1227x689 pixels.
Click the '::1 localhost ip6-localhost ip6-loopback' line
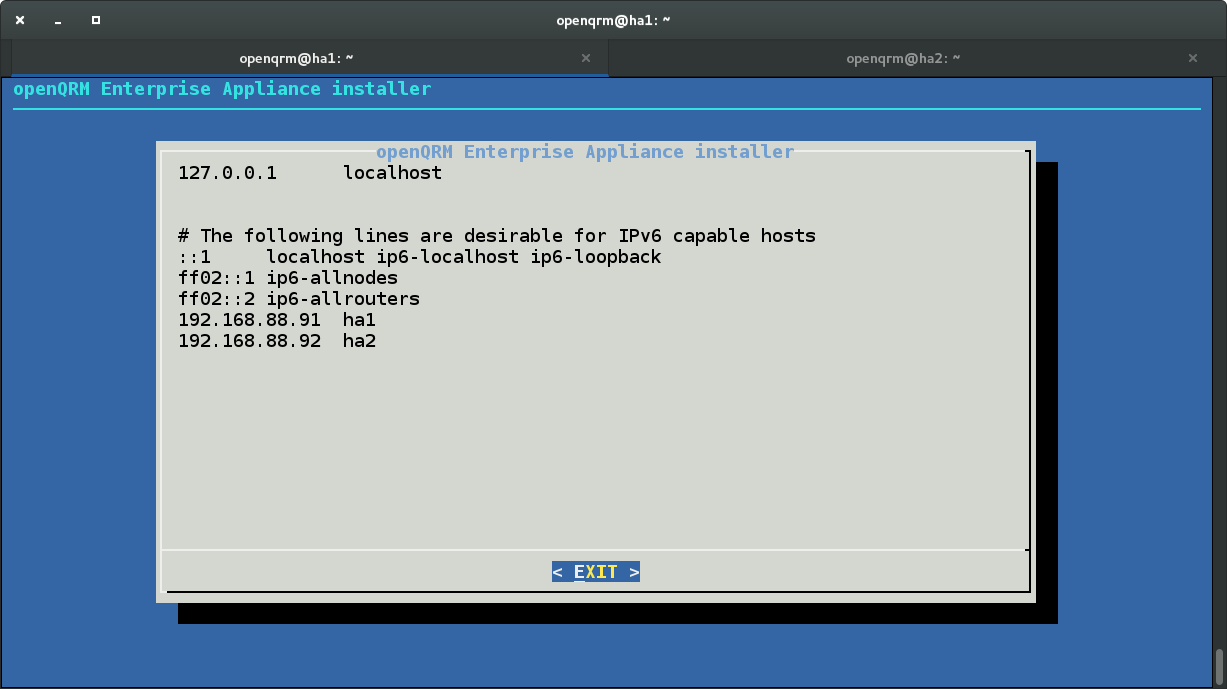tap(420, 257)
